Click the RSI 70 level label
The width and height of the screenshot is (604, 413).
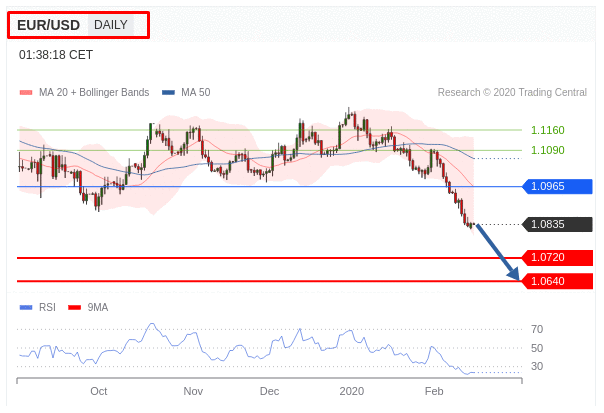click(537, 329)
